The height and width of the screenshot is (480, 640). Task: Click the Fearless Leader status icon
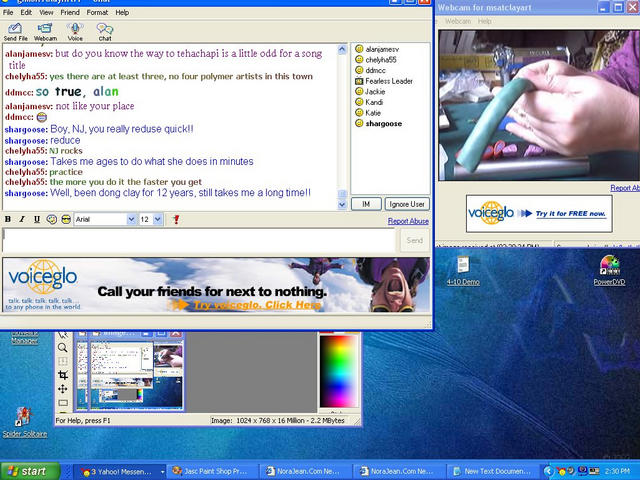[x=359, y=81]
